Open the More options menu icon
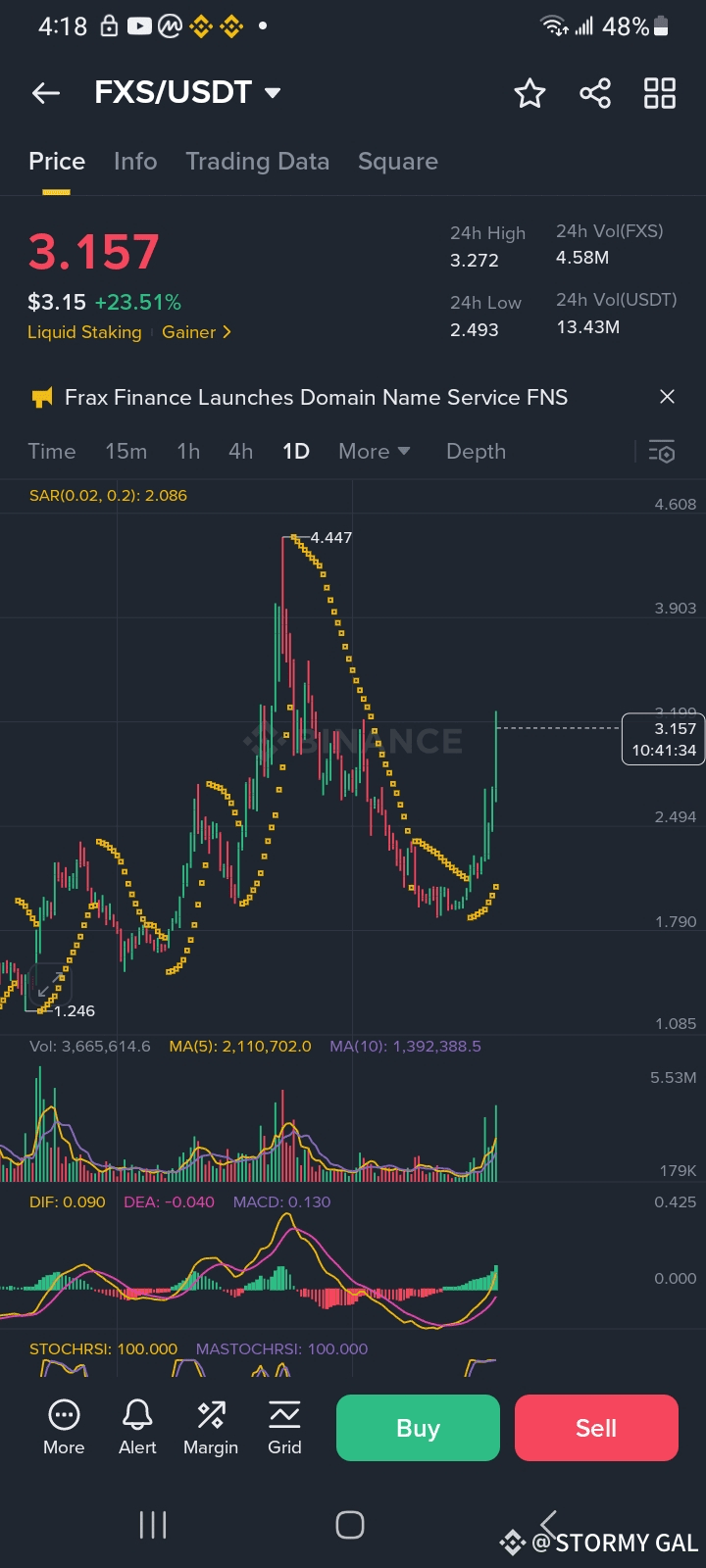The height and width of the screenshot is (1568, 706). (64, 1427)
